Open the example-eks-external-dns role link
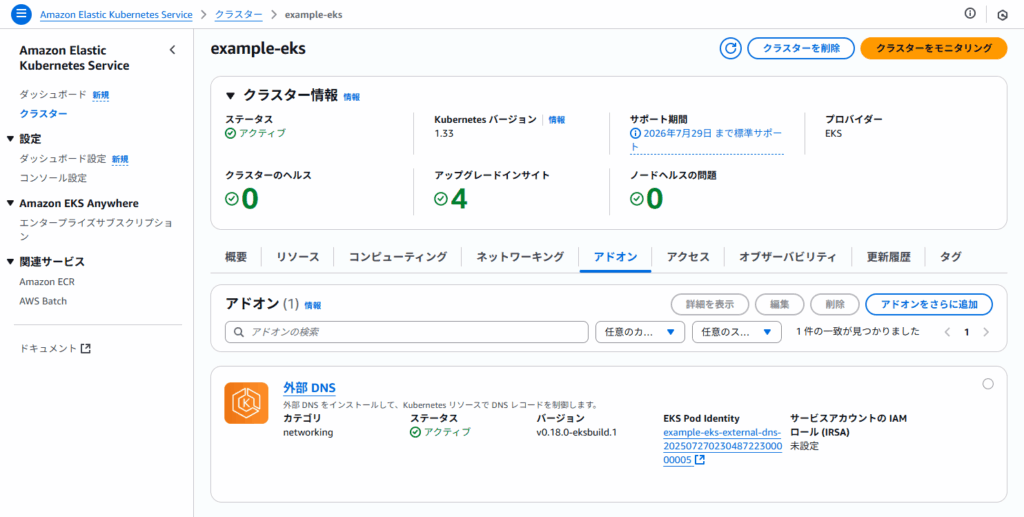The image size is (1024, 517). (x=722, y=446)
